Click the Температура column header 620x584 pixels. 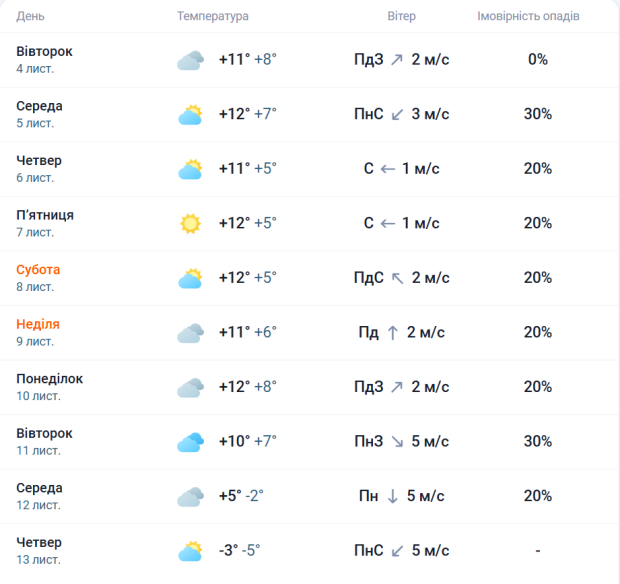[x=213, y=17]
